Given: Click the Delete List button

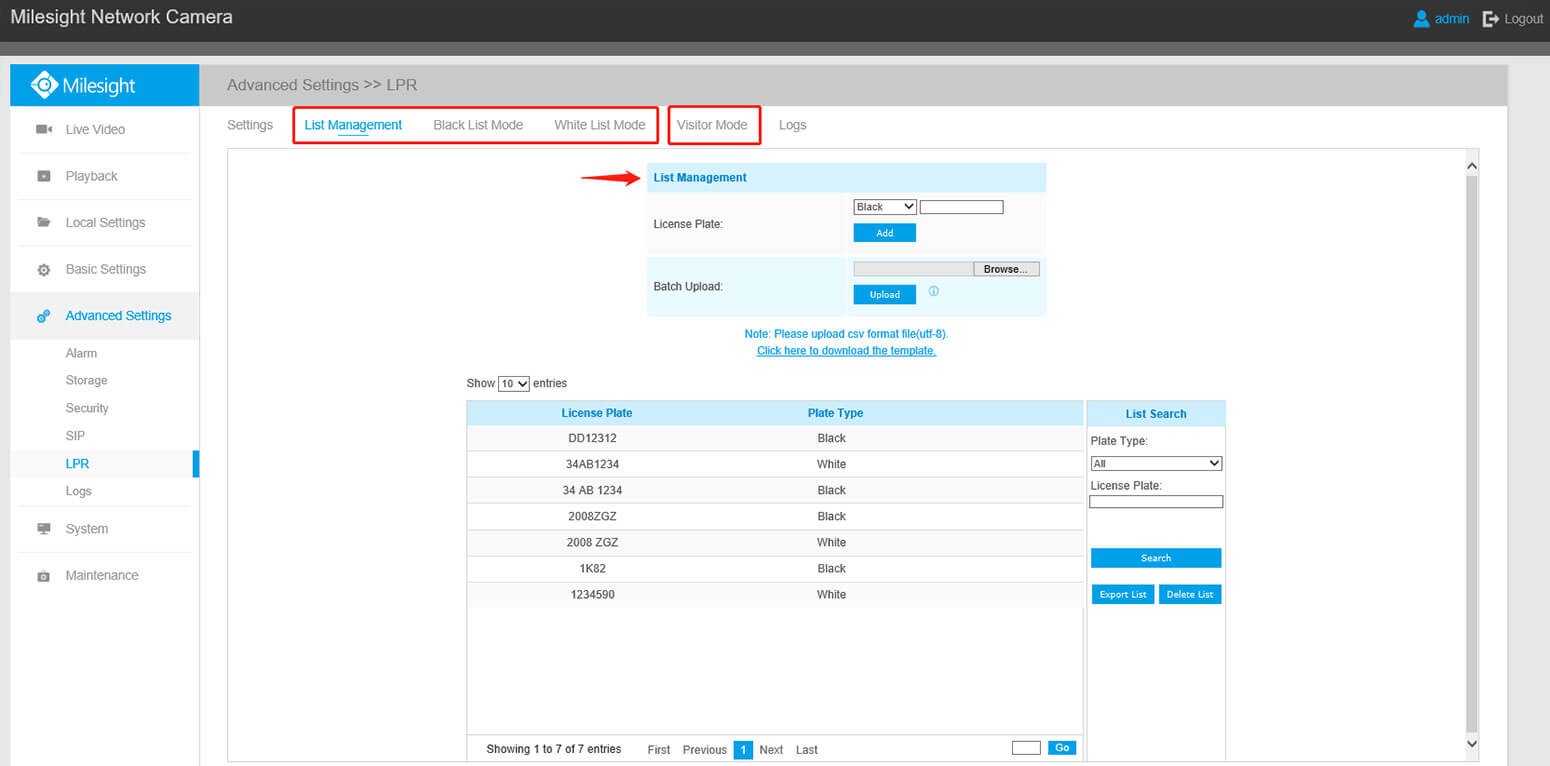Looking at the screenshot, I should [x=1190, y=595].
